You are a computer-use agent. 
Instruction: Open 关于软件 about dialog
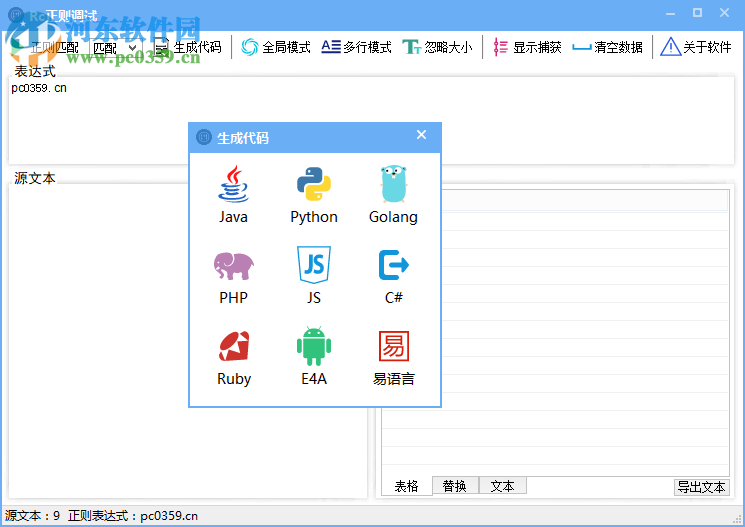pyautogui.click(x=696, y=47)
